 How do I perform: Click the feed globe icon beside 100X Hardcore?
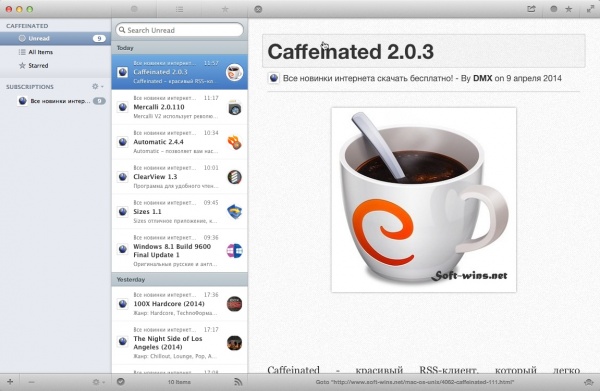[122, 304]
